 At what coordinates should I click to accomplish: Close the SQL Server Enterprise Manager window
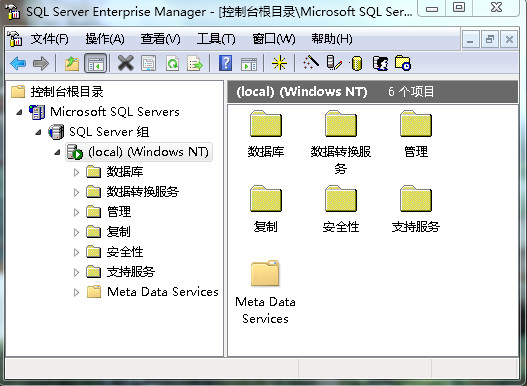click(496, 8)
